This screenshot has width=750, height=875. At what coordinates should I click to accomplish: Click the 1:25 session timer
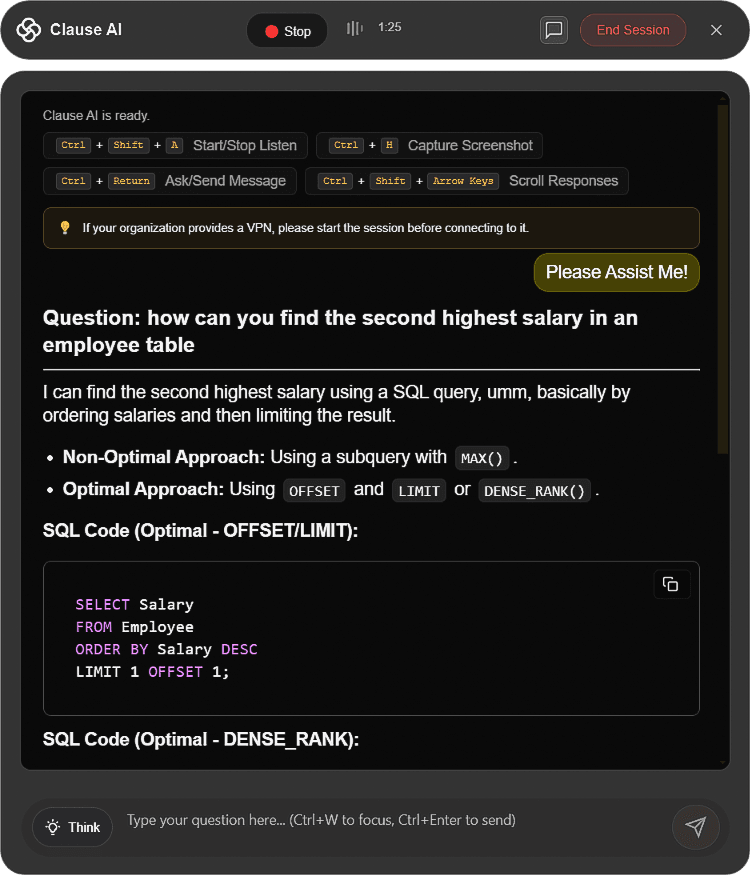[x=390, y=27]
